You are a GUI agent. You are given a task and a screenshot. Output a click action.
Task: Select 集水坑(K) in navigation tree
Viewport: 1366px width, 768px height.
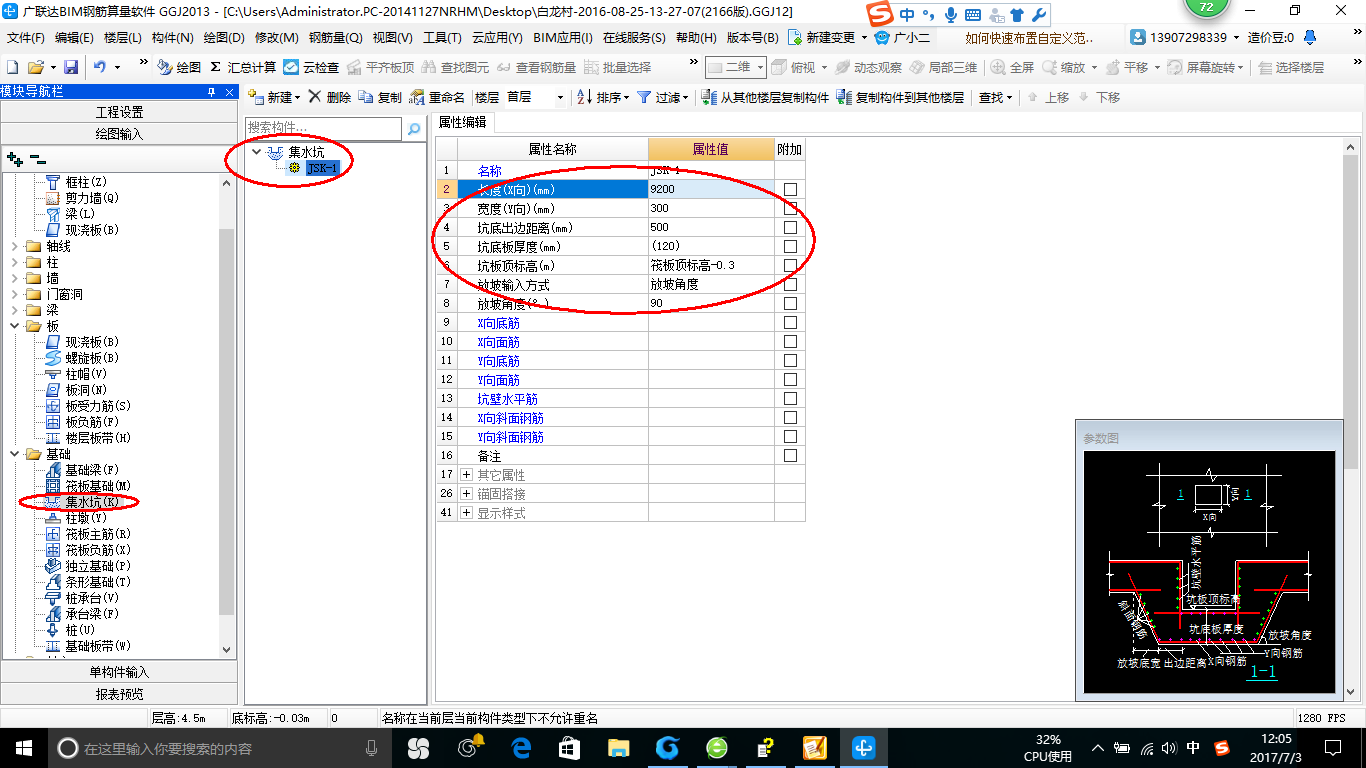pos(92,502)
